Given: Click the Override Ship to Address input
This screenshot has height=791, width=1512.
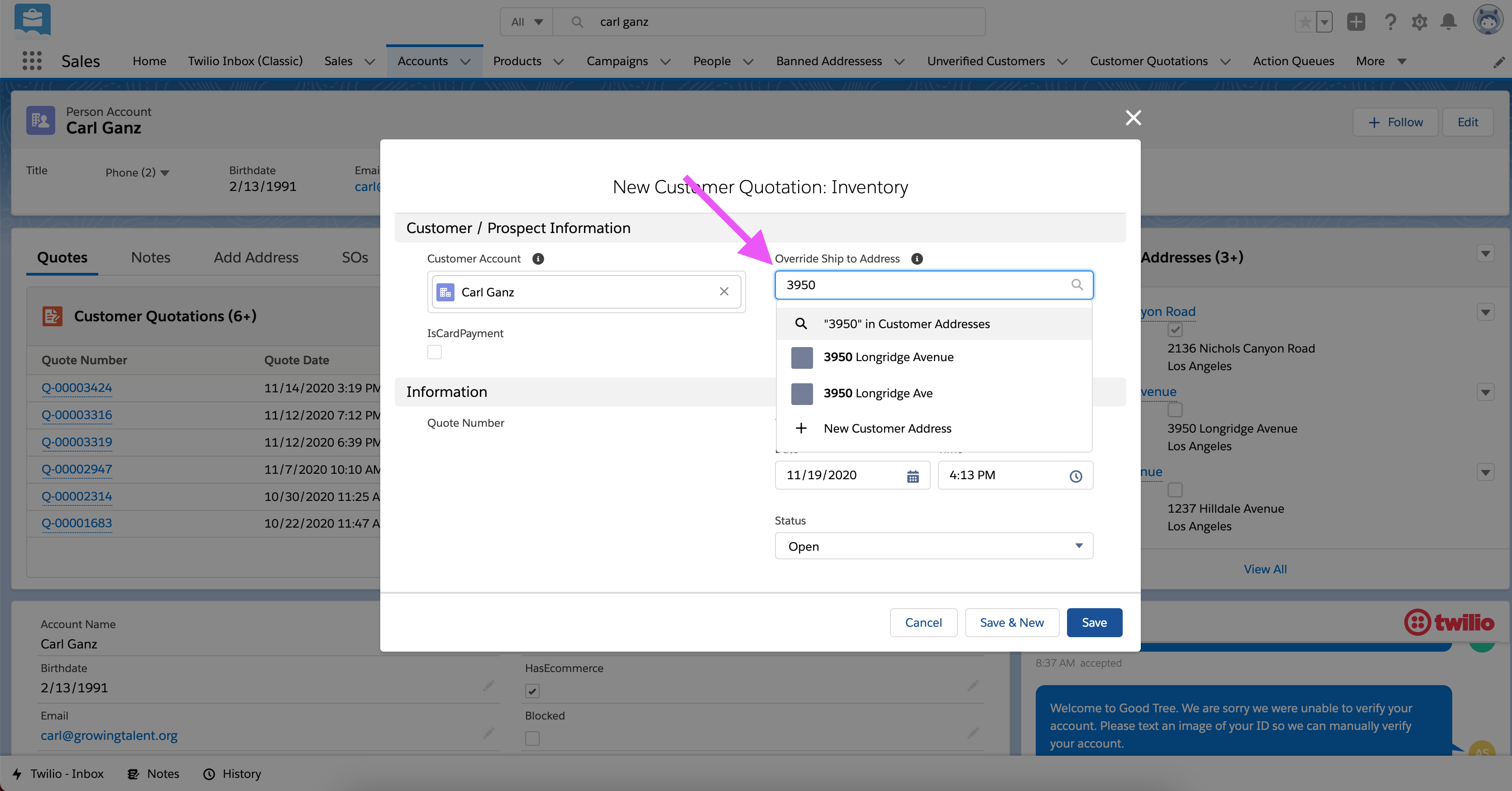Looking at the screenshot, I should click(934, 285).
